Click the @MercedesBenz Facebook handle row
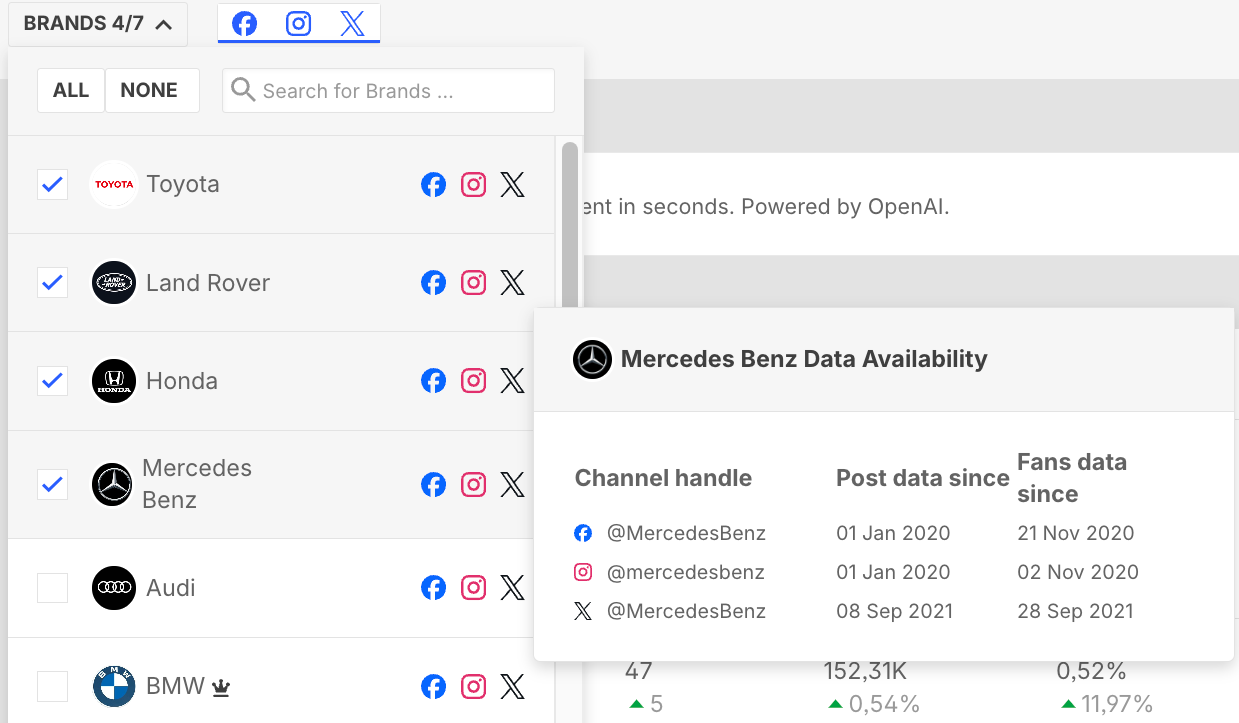 687,532
